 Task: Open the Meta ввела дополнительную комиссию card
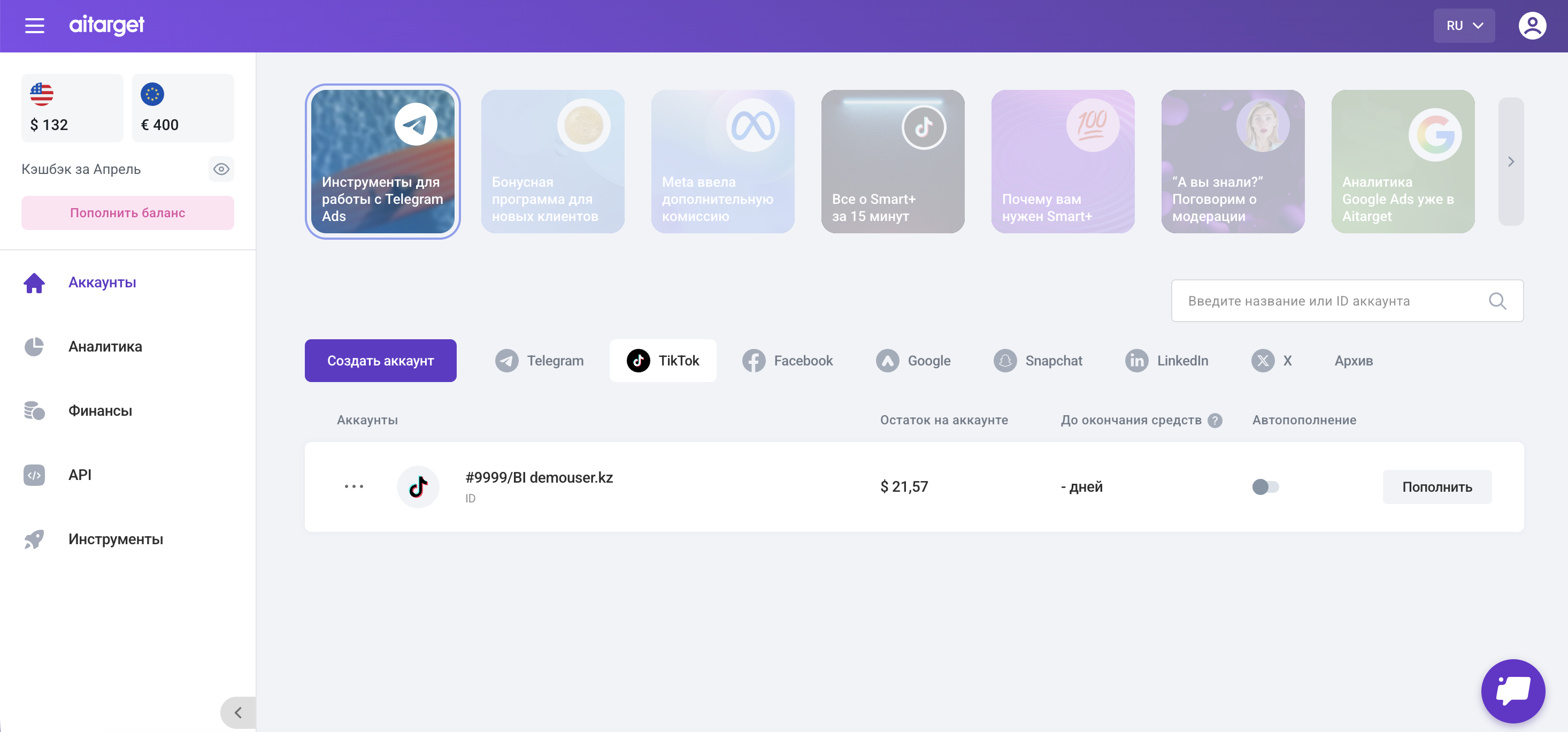723,162
